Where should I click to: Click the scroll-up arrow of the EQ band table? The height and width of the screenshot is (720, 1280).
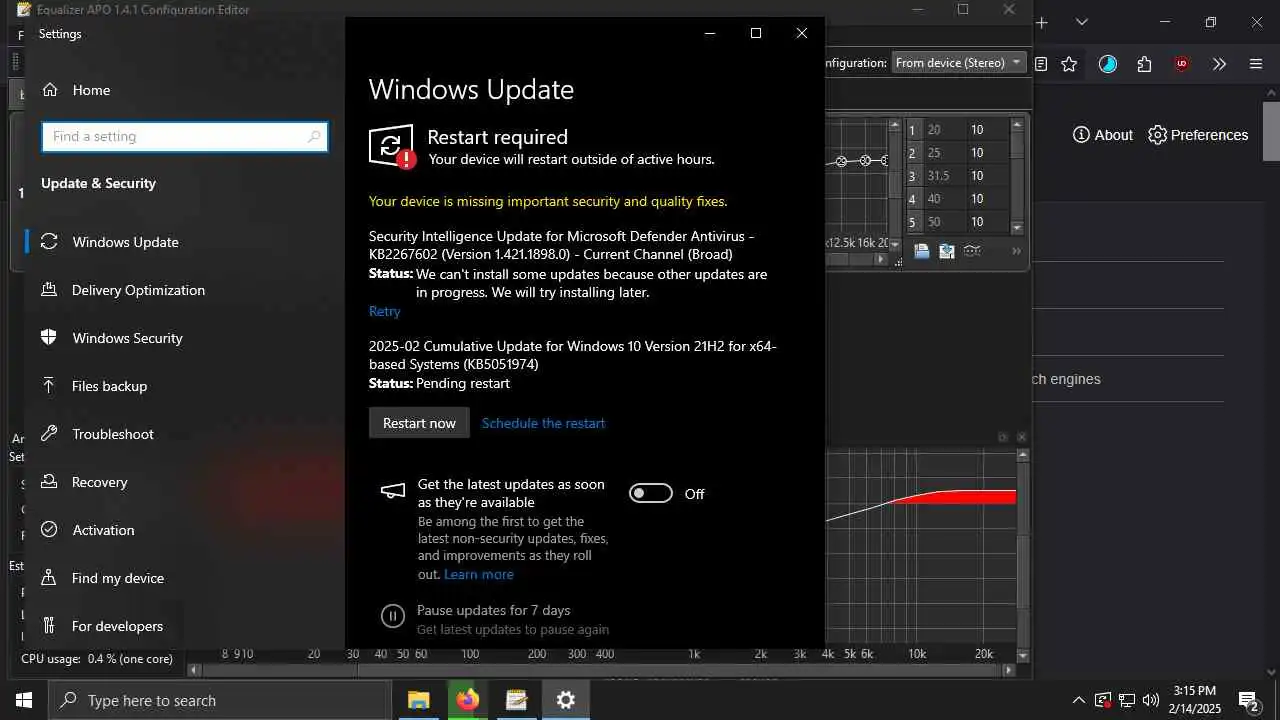click(1017, 125)
